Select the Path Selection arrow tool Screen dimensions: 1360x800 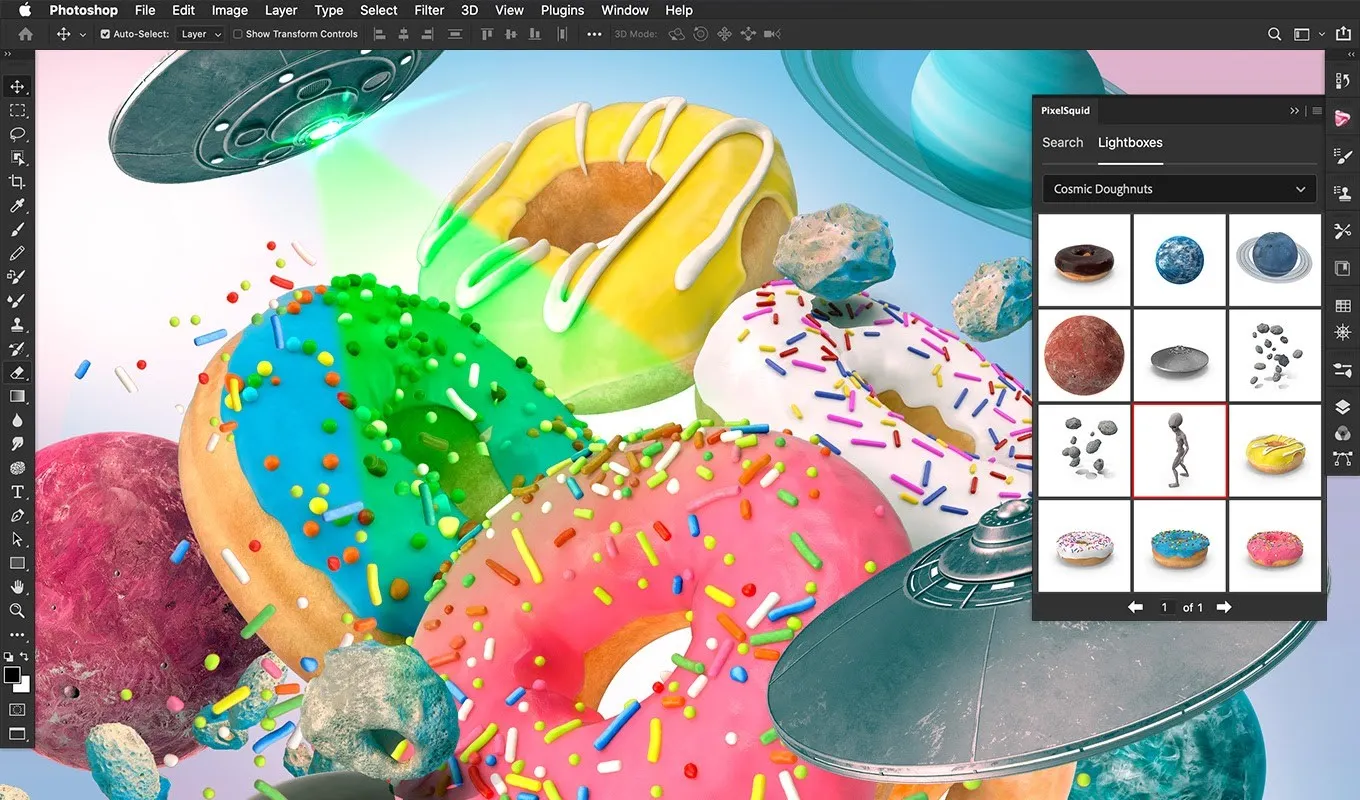(x=17, y=539)
